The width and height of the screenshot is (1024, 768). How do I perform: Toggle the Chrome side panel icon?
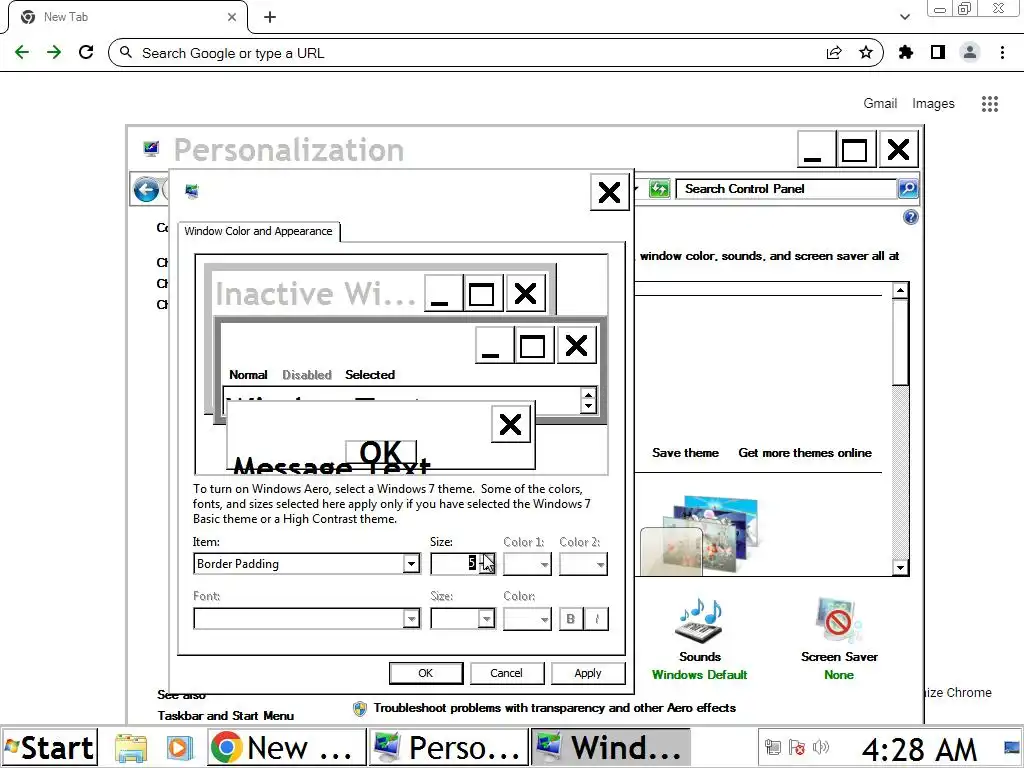[x=938, y=53]
